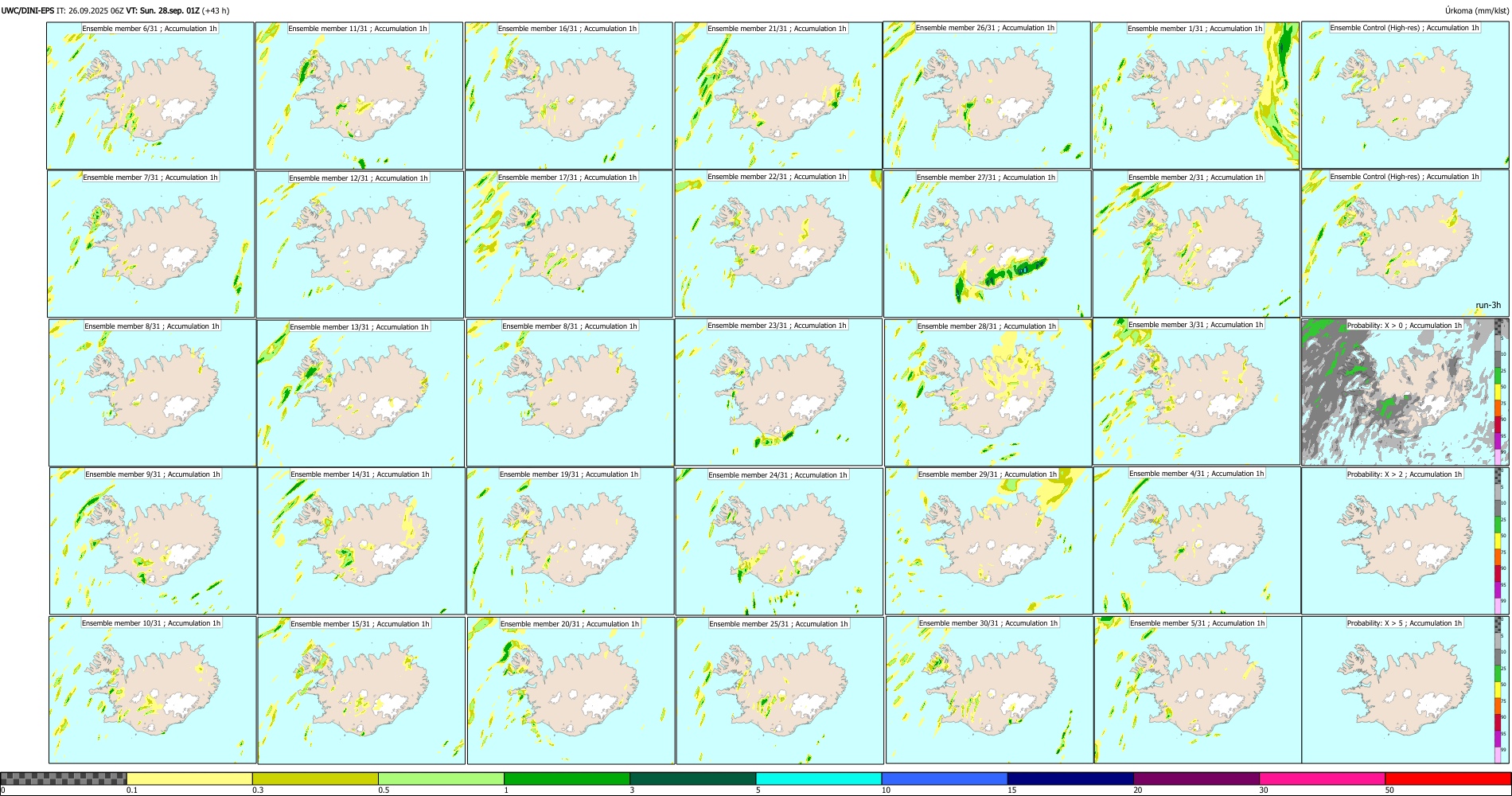1512x796 pixels.
Task: Click the legend value label '15'
Action: [1012, 790]
